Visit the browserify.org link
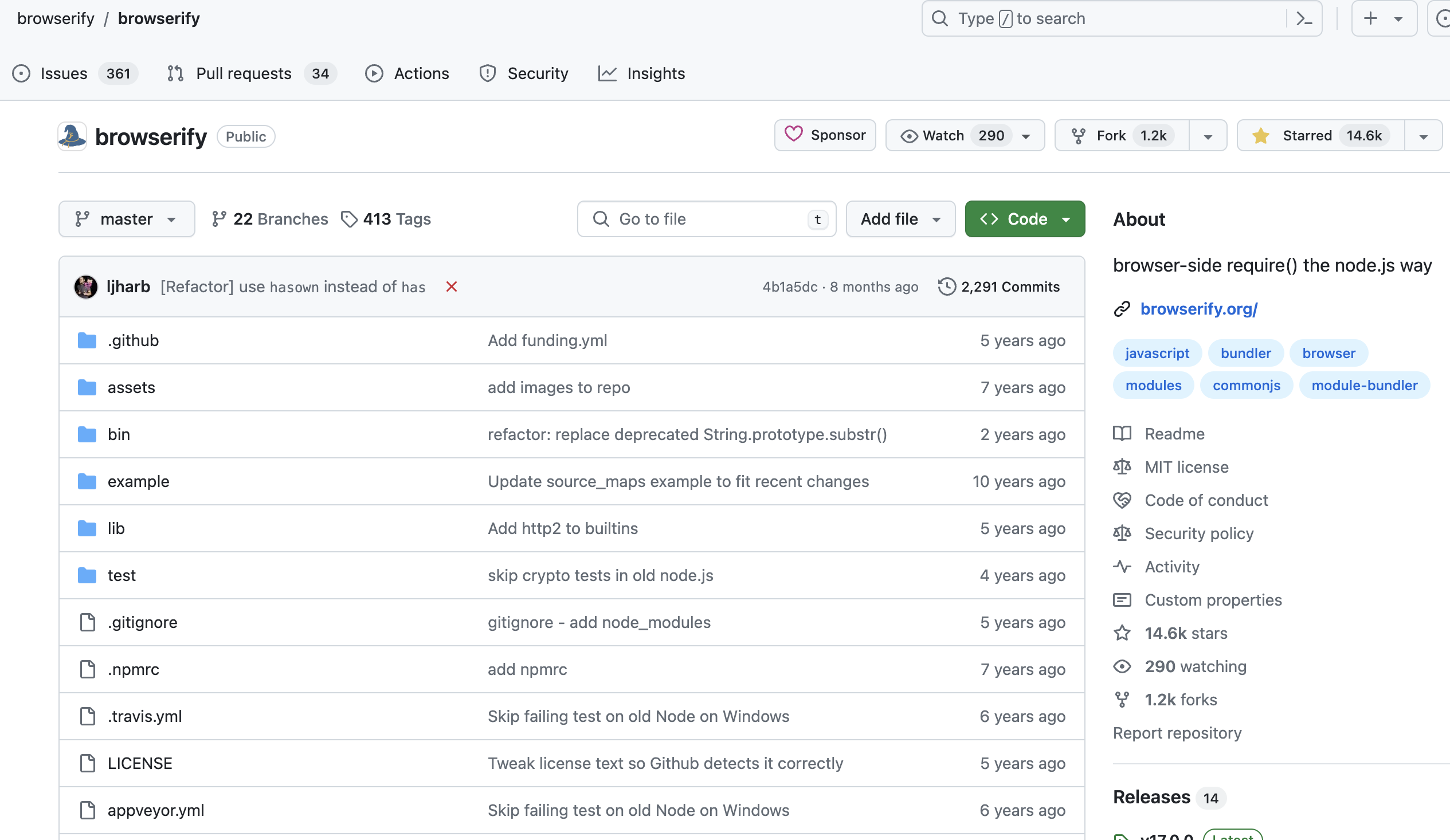Image resolution: width=1450 pixels, height=840 pixels. coord(1199,309)
